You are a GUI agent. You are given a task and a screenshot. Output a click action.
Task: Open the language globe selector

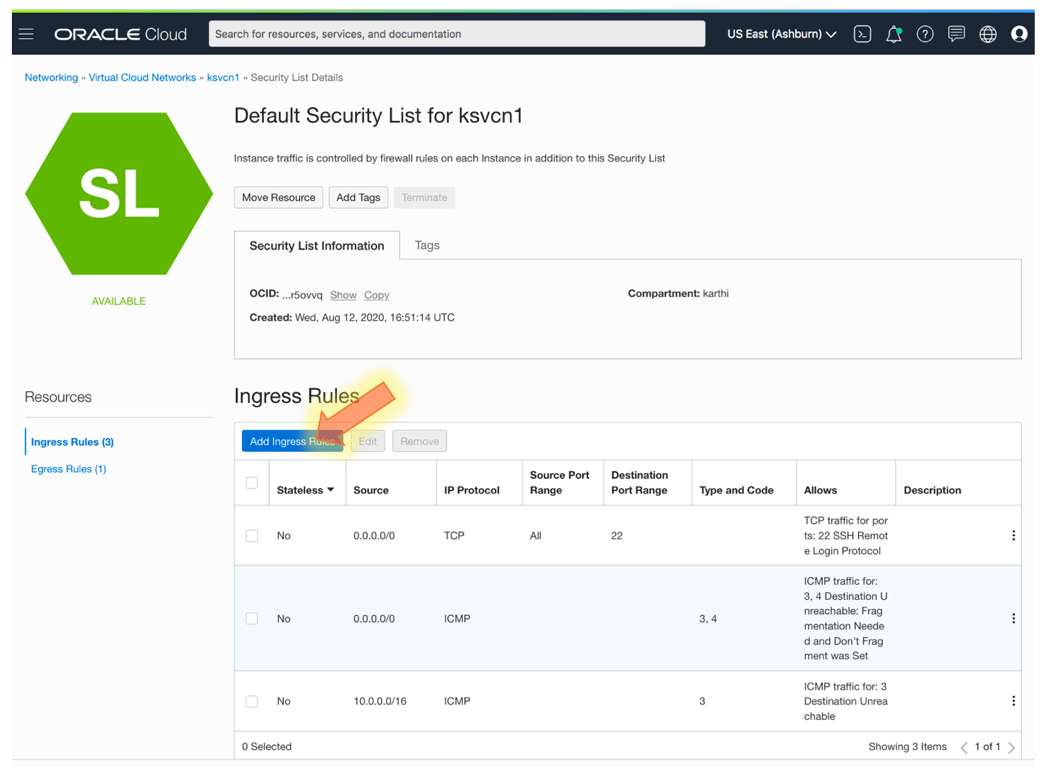988,33
